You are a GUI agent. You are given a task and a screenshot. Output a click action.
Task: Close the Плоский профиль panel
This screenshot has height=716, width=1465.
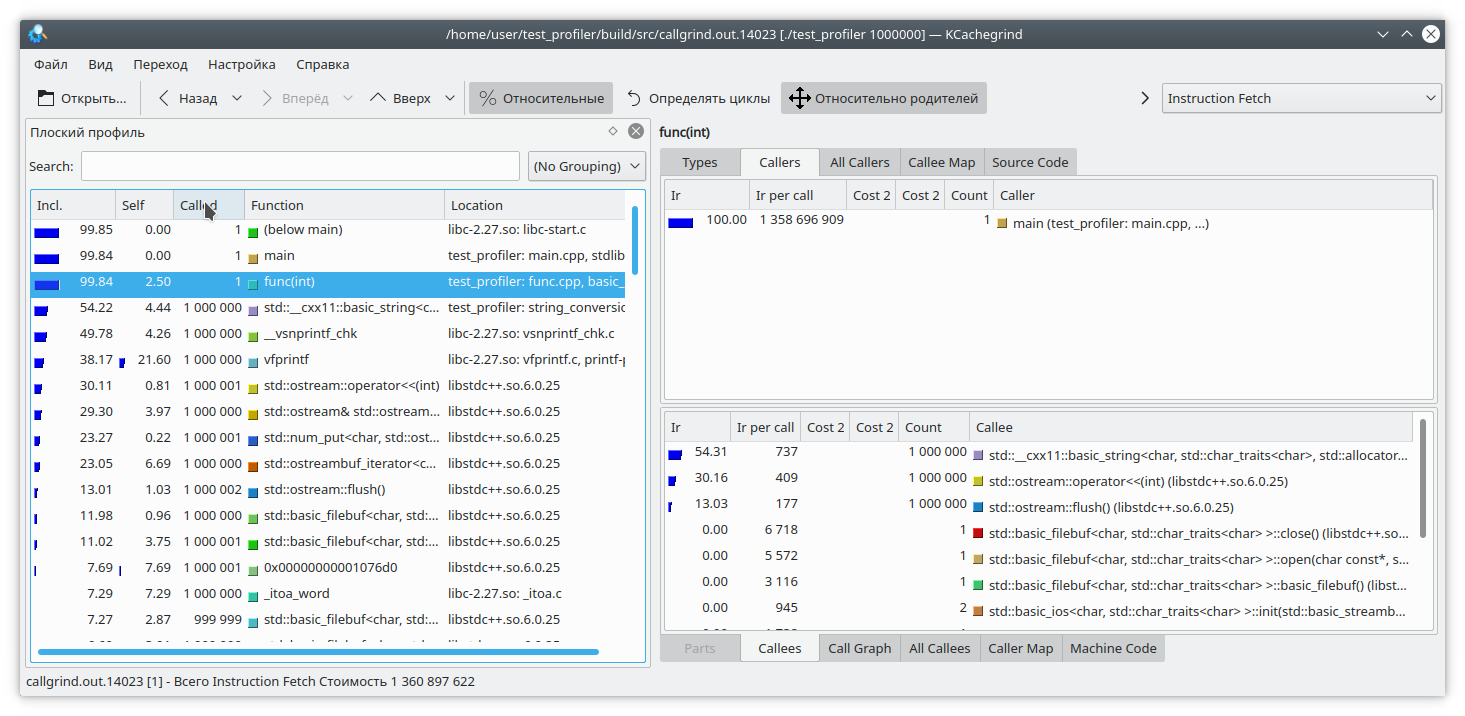(x=636, y=131)
